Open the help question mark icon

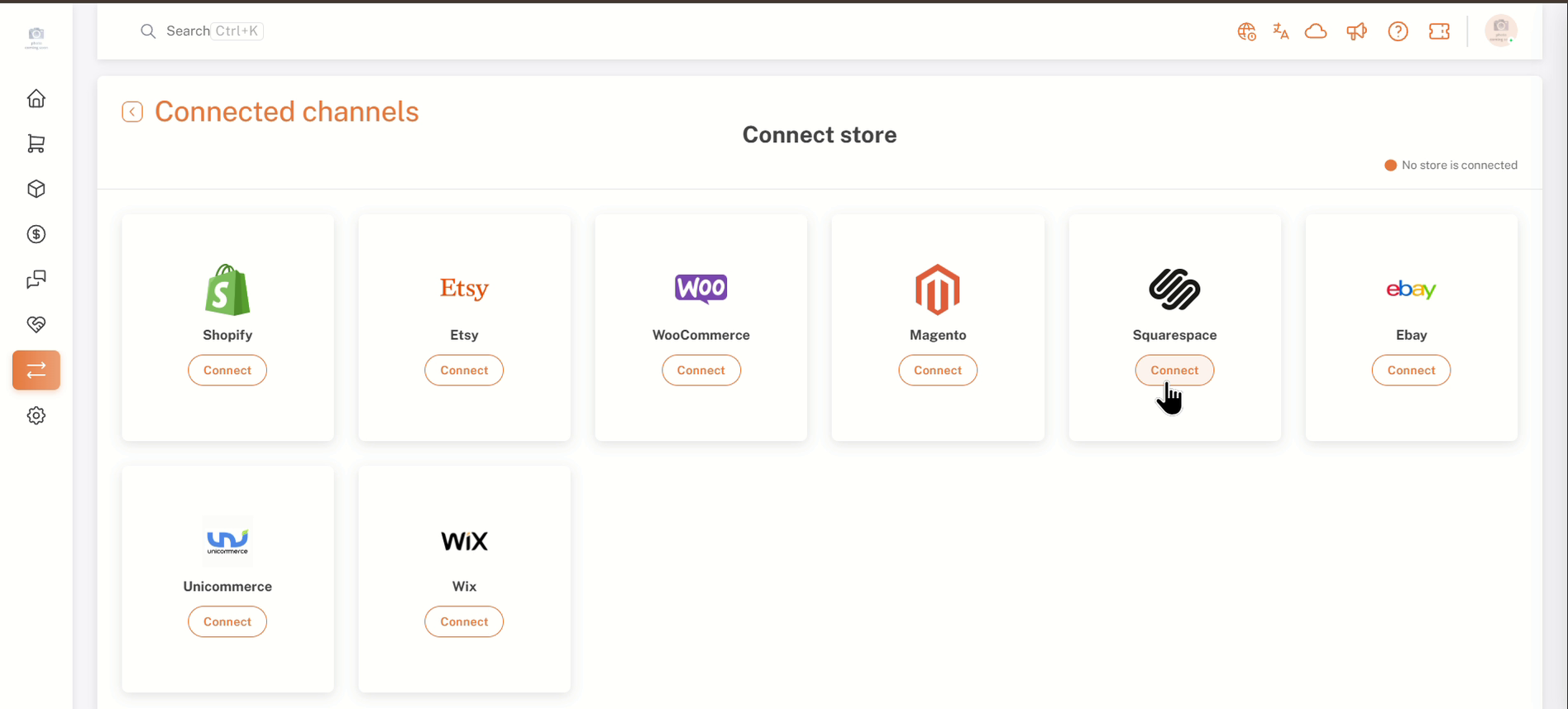pyautogui.click(x=1398, y=31)
